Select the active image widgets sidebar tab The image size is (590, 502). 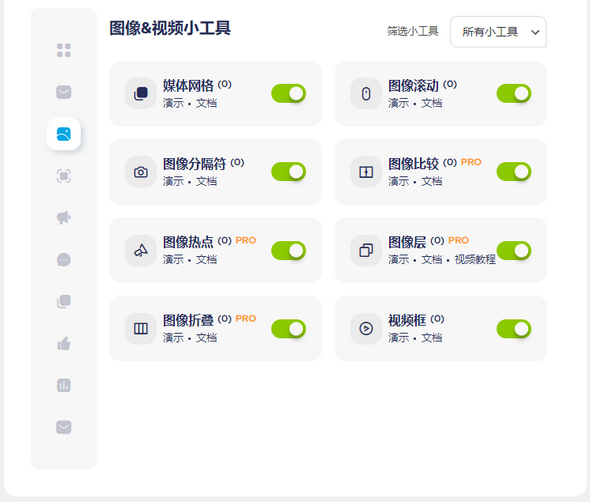point(64,134)
